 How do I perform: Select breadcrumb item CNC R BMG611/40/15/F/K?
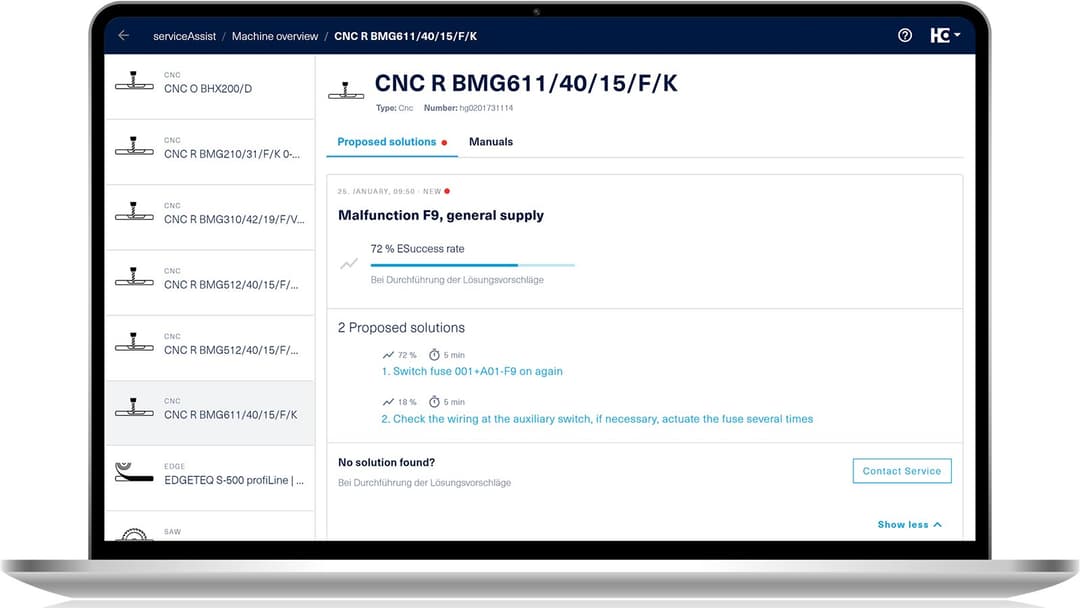click(406, 36)
